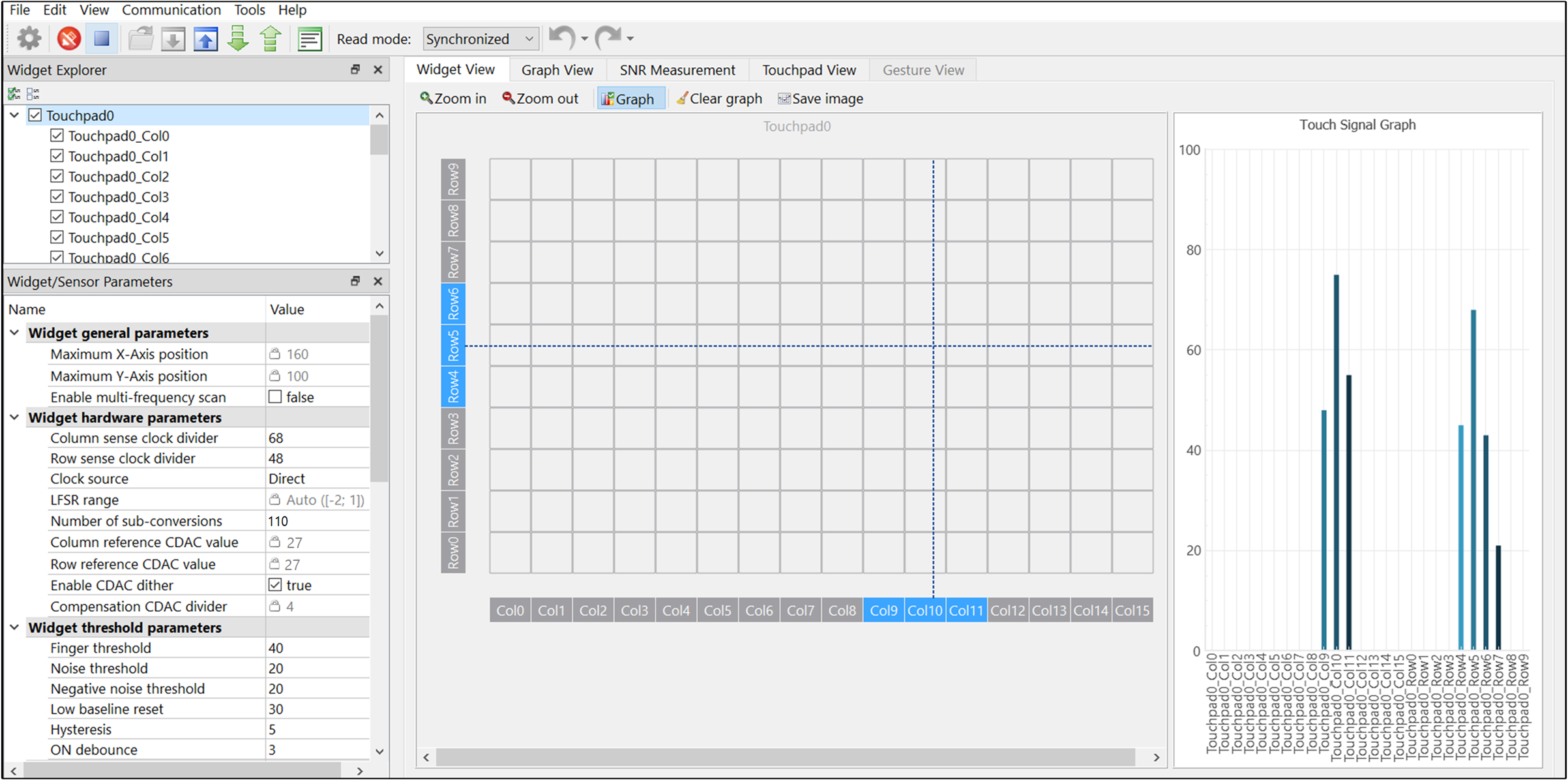Uncheck Touchpad0_Col3

(57, 196)
